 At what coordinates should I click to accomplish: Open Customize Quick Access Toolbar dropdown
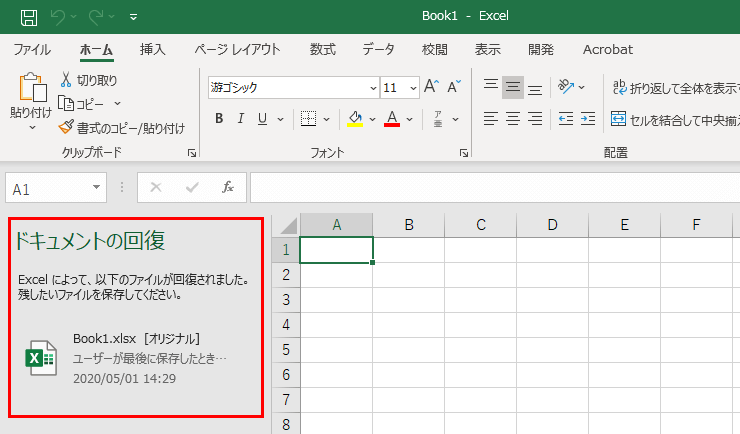point(134,17)
